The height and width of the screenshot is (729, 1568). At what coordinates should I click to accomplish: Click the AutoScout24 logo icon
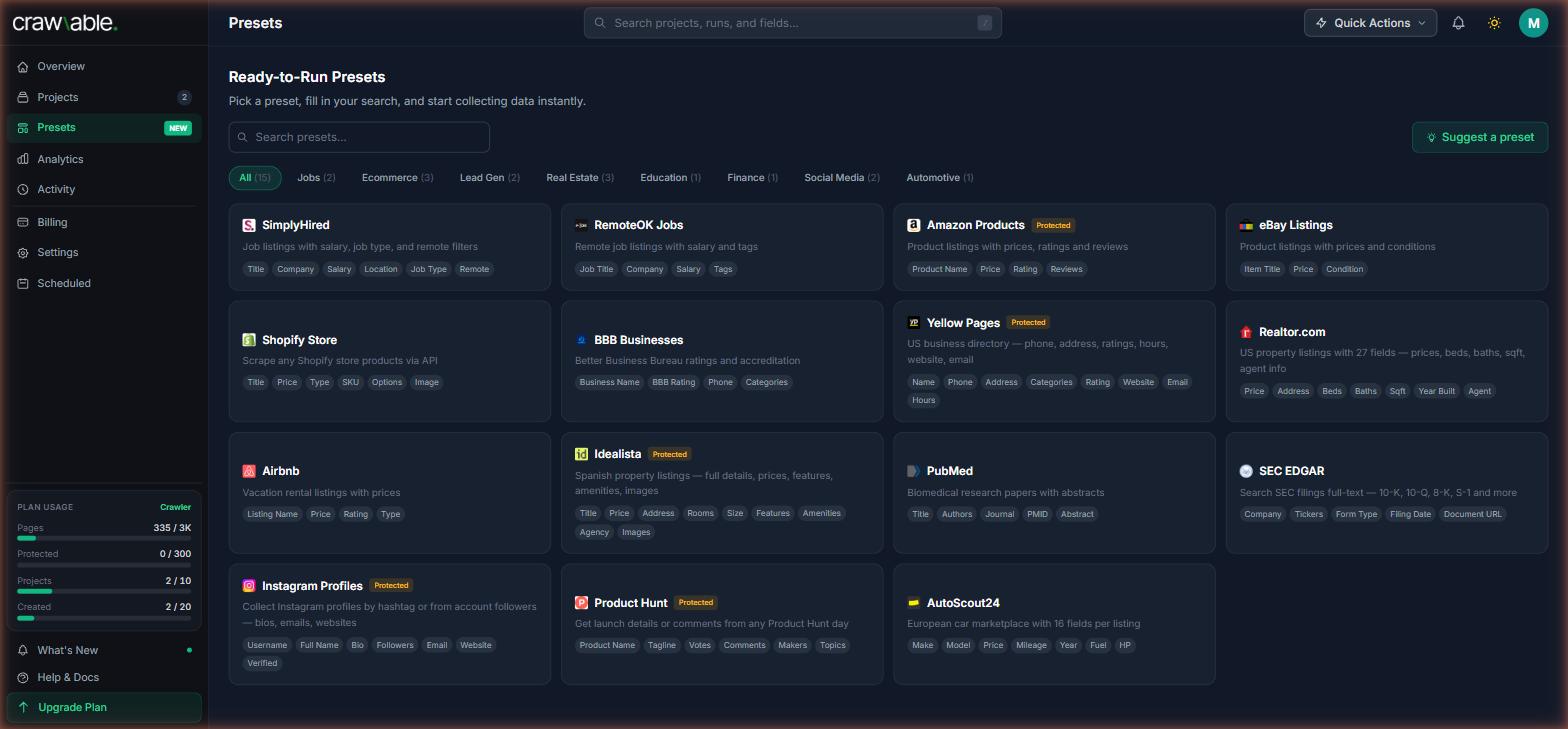pyautogui.click(x=913, y=603)
